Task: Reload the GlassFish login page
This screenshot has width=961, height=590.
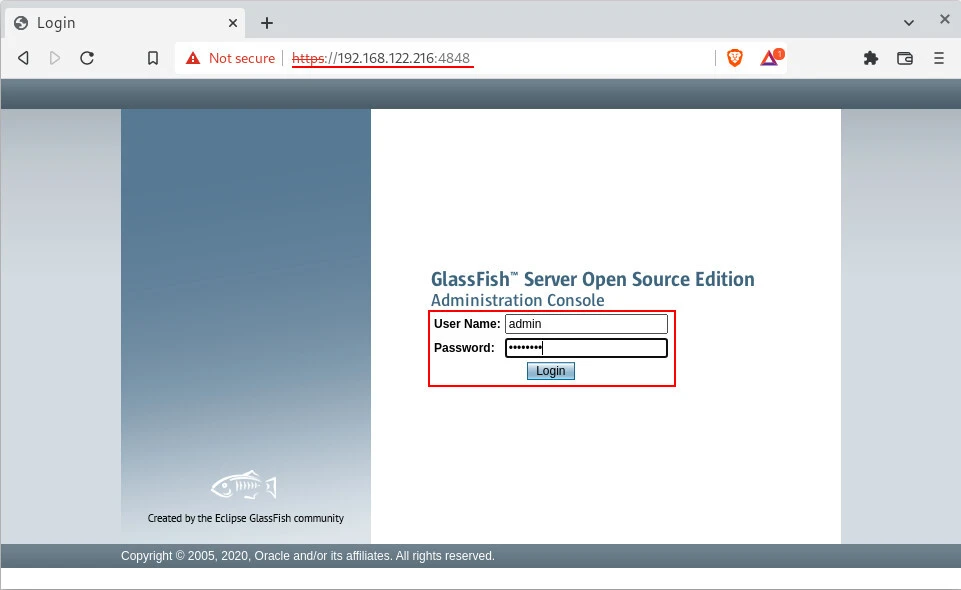Action: tap(87, 58)
